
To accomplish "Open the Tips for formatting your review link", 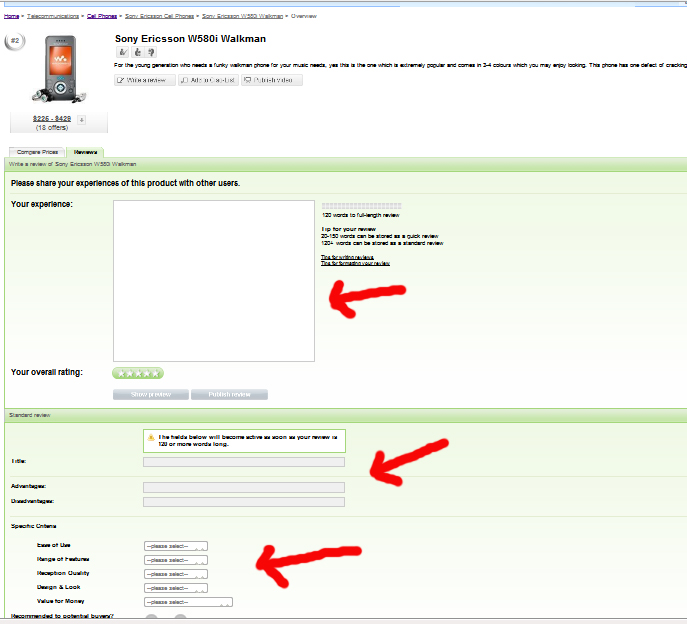I will tap(355, 263).
